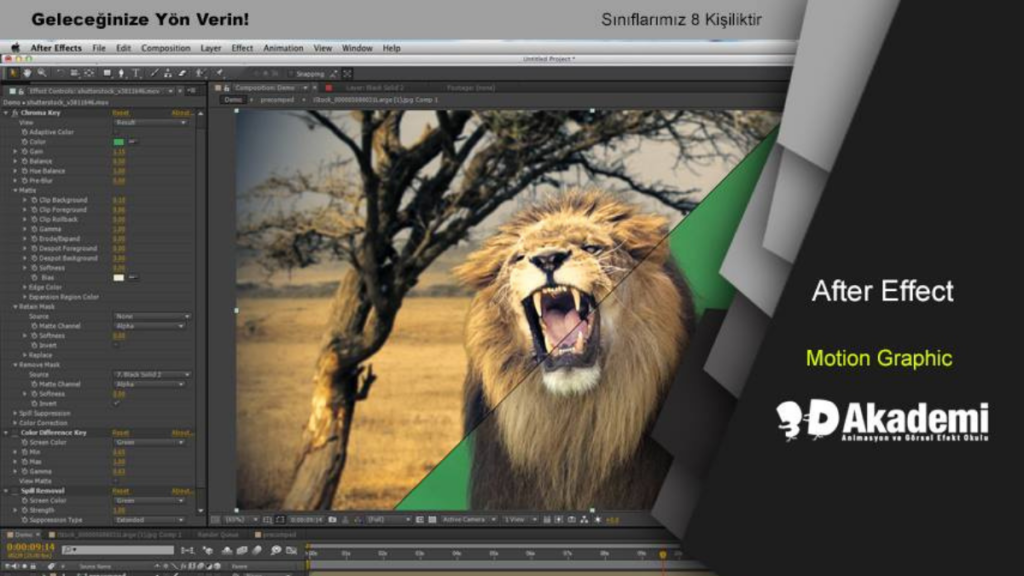The height and width of the screenshot is (576, 1024).
Task: Select the Selection arrow tool
Action: pos(13,73)
